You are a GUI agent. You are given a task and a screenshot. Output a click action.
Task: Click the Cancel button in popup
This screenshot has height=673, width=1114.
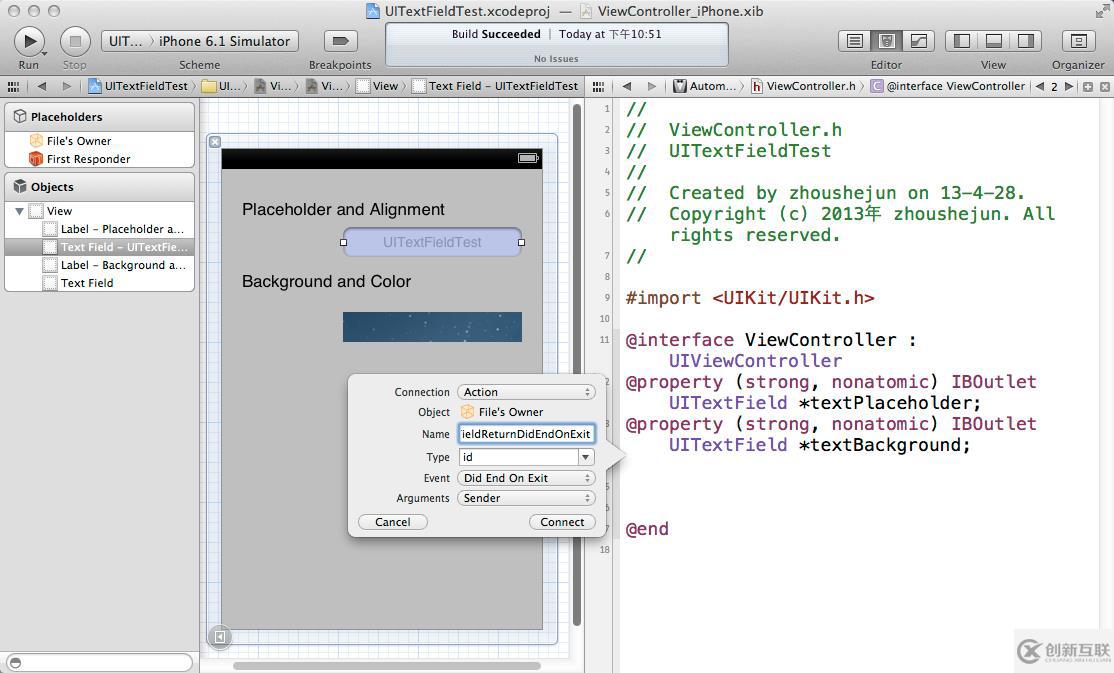tap(392, 522)
